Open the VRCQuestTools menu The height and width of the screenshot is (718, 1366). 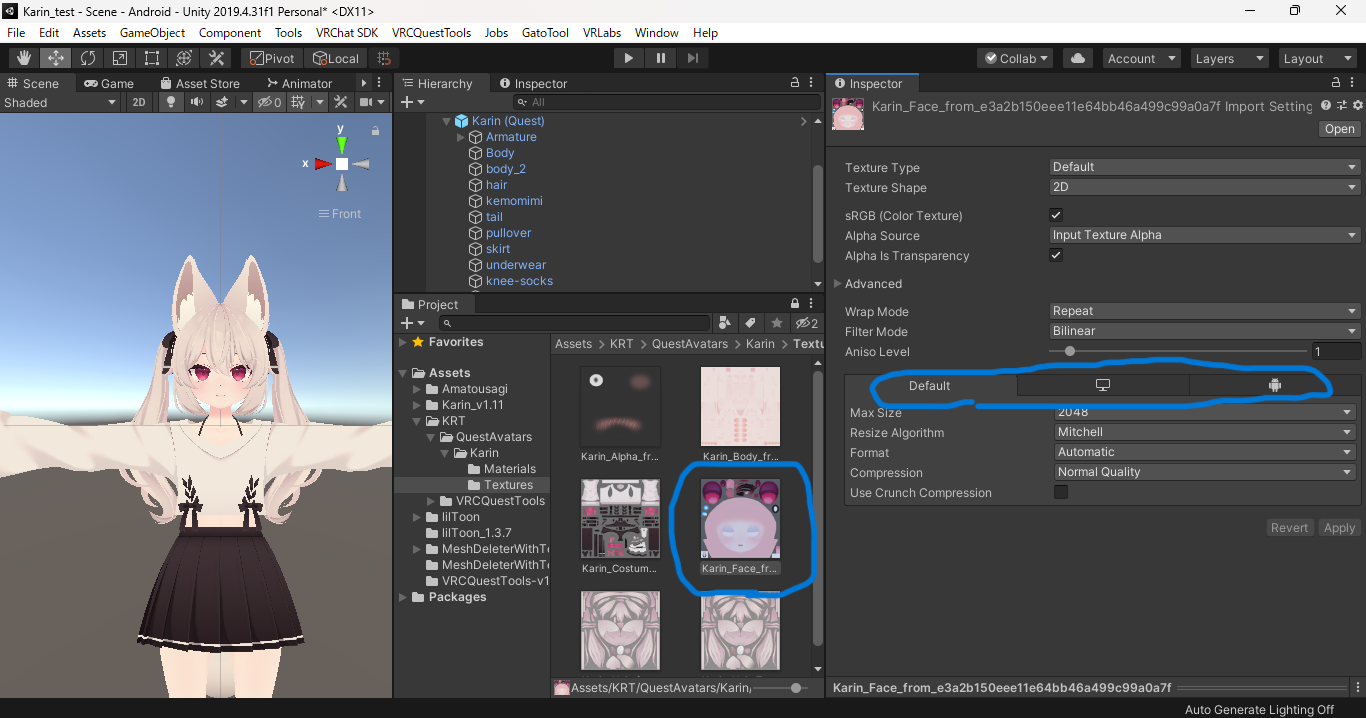coord(431,33)
